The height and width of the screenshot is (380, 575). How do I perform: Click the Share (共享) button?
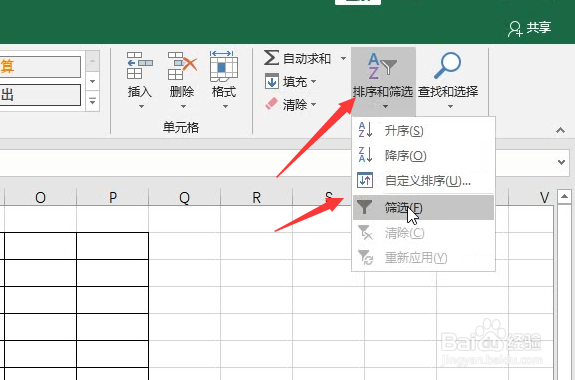(530, 28)
